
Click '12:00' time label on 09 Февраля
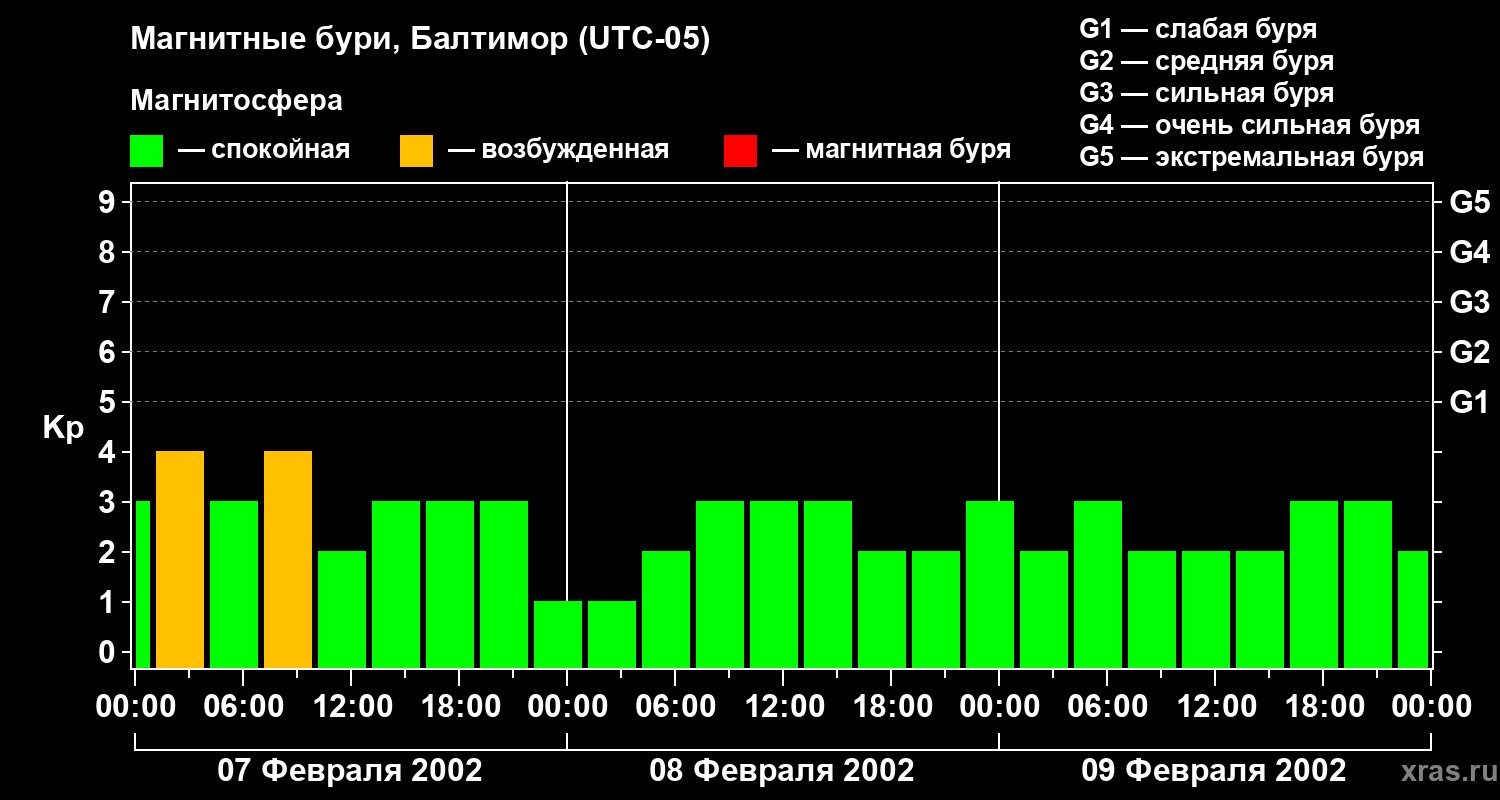[x=1215, y=707]
